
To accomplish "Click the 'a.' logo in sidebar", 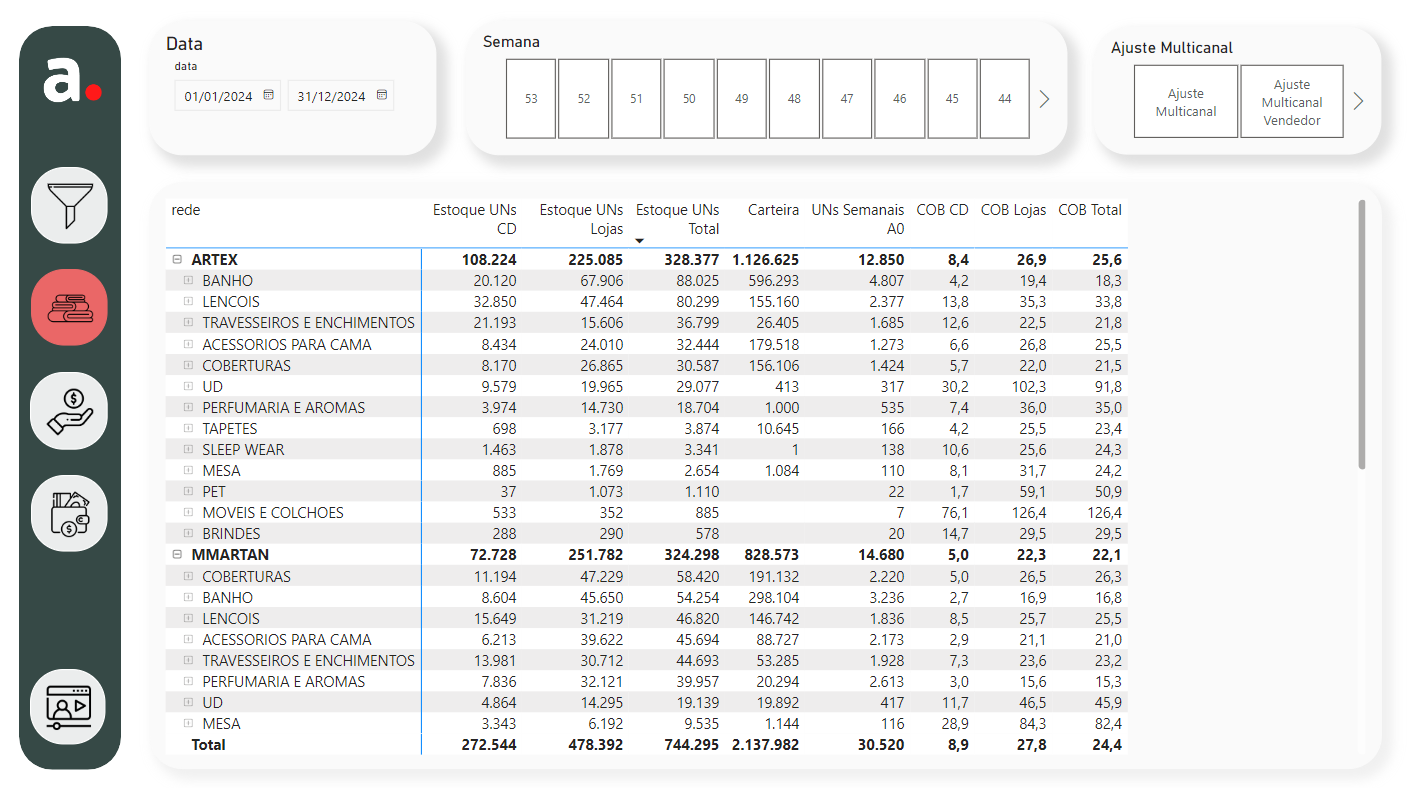I will tap(72, 81).
